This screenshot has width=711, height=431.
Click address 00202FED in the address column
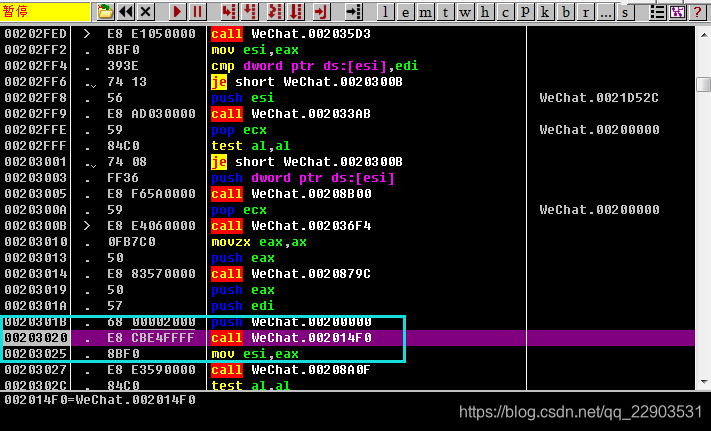[36, 34]
